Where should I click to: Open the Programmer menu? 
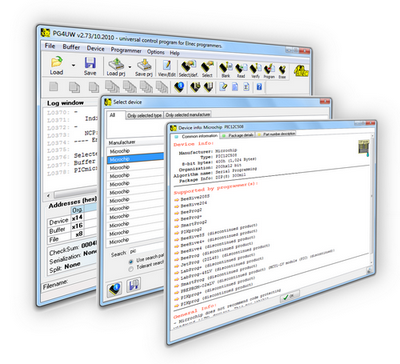coord(126,50)
